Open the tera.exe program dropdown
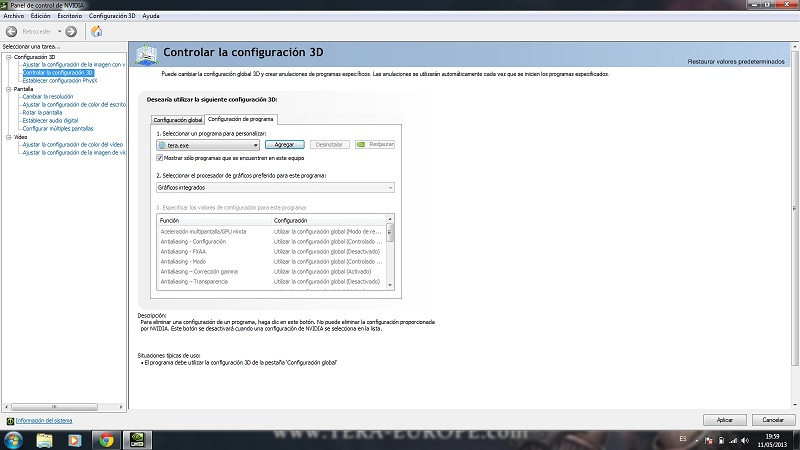This screenshot has height=450, width=800. [208, 145]
